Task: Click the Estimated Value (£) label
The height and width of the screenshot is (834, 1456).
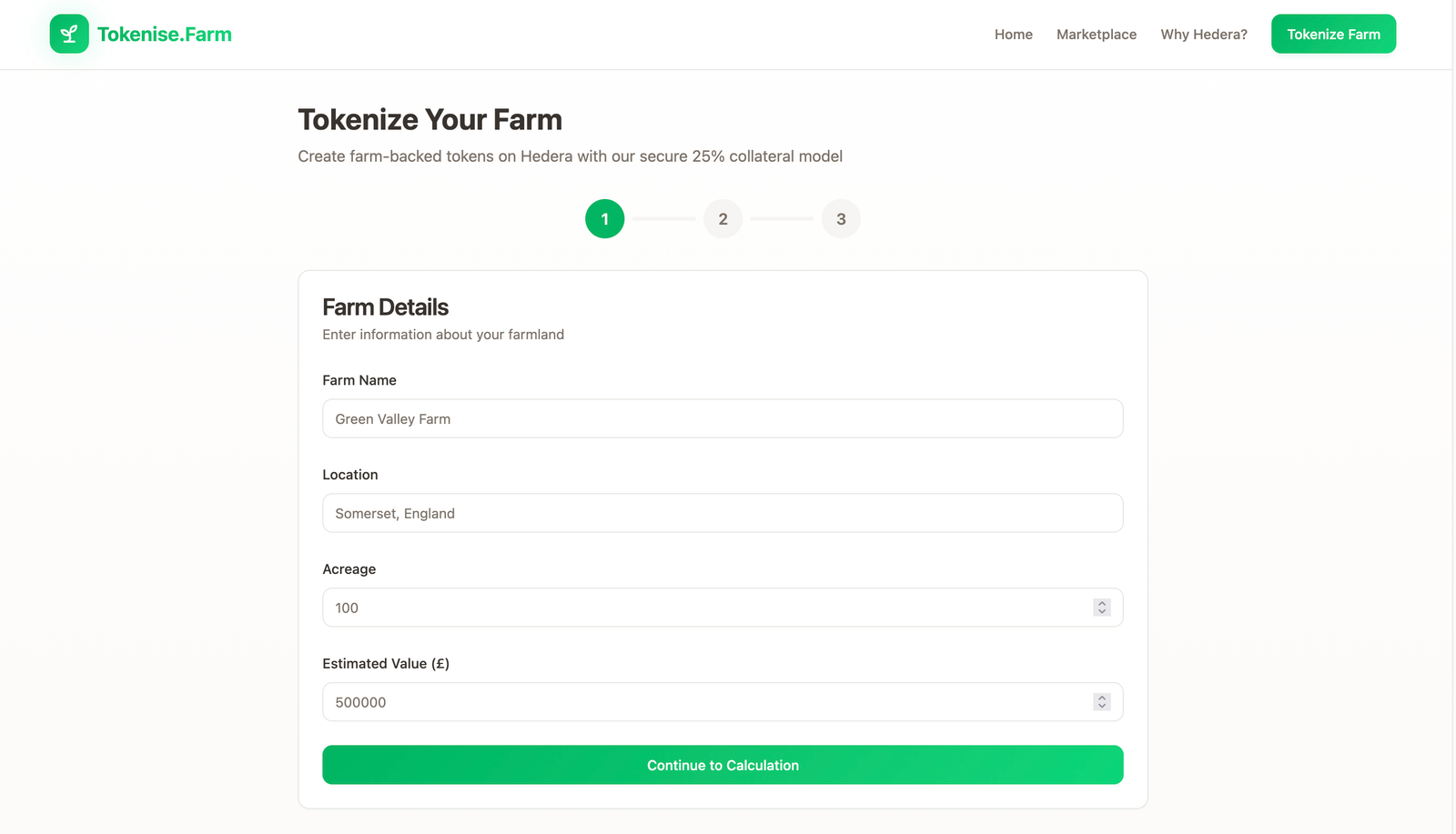Action: [x=386, y=664]
